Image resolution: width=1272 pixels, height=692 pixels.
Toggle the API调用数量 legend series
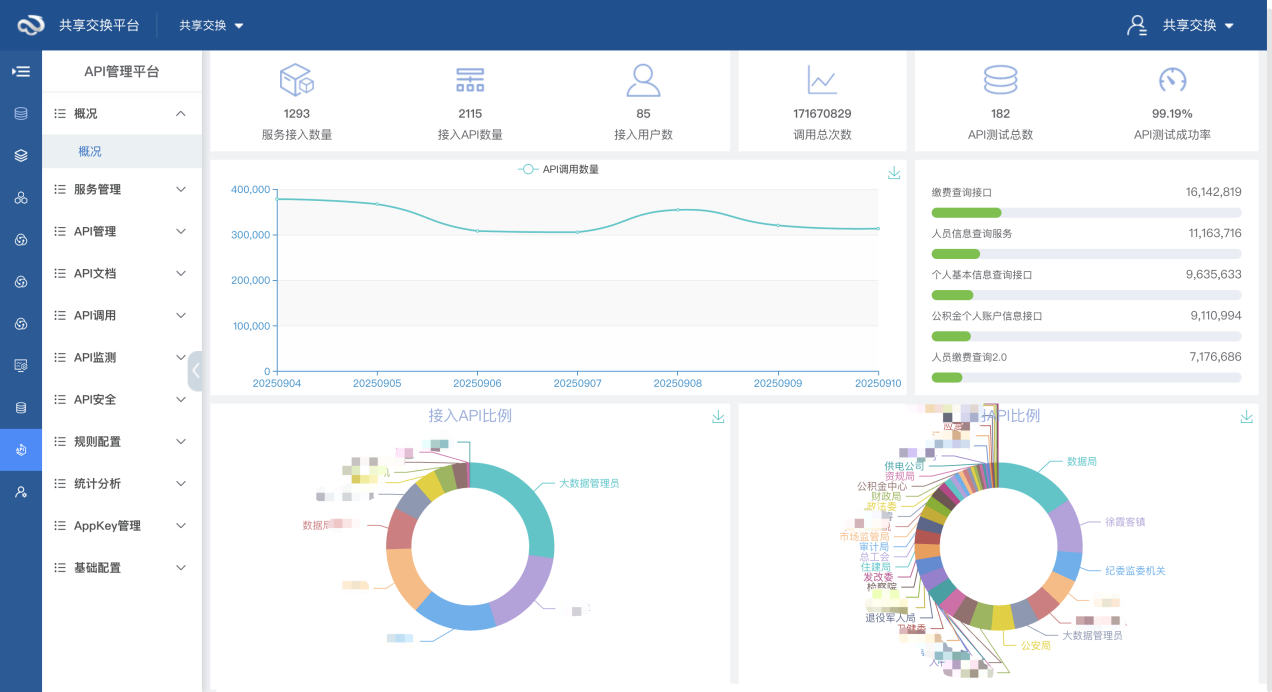pyautogui.click(x=559, y=169)
